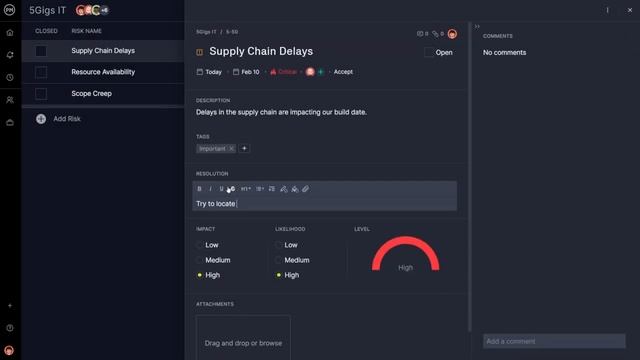Set Impact to Low

200,245
